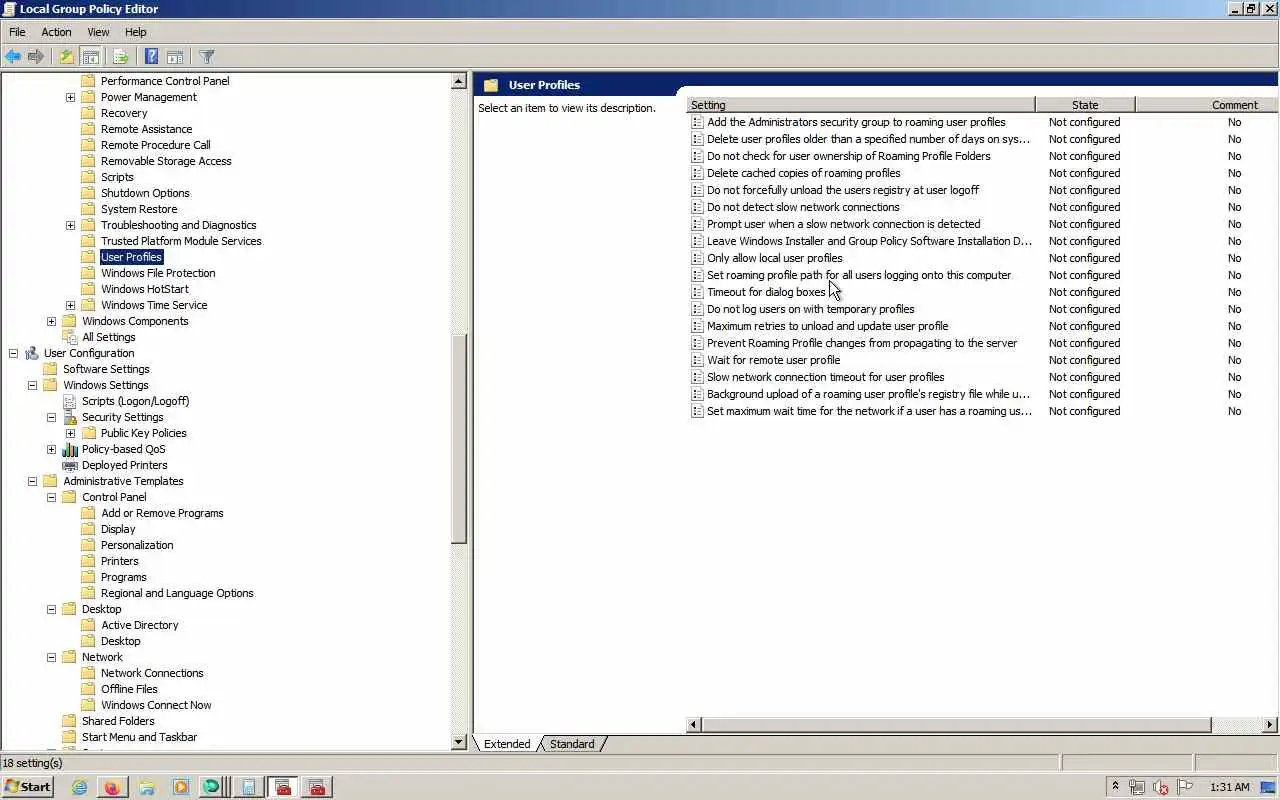Click the 'Only allow local user profiles' policy icon
Screen dimensions: 1280x800
pos(698,258)
